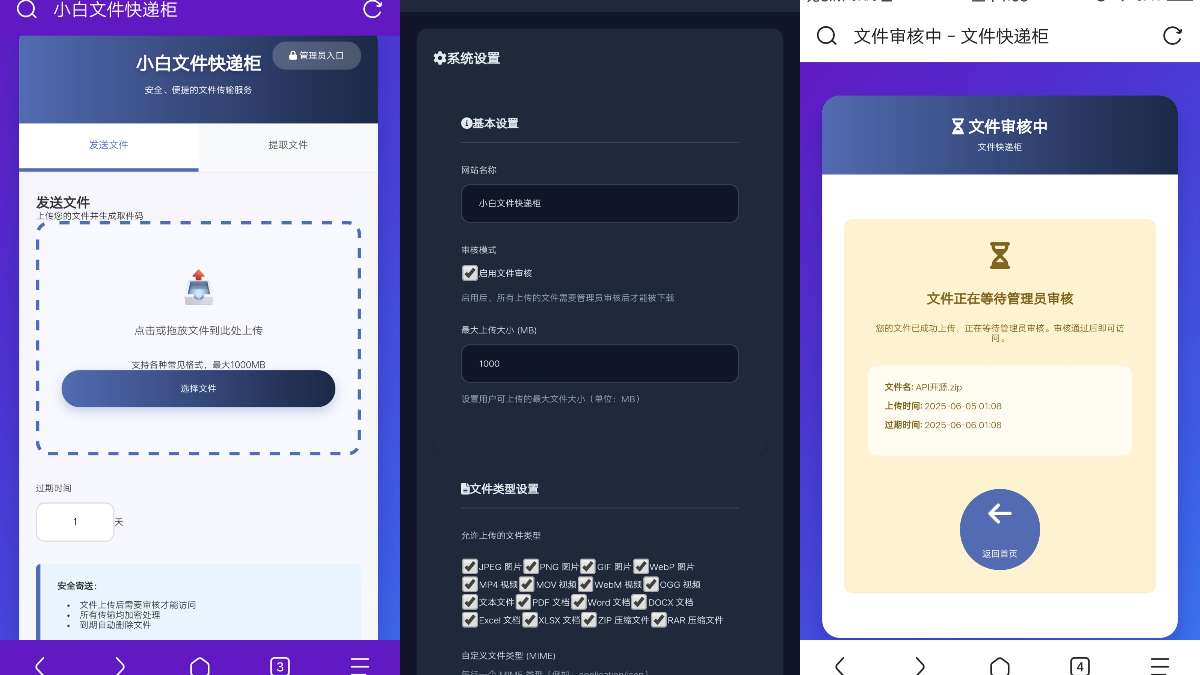1200x675 pixels.
Task: Disable the Word 文档 file type
Action: point(579,602)
